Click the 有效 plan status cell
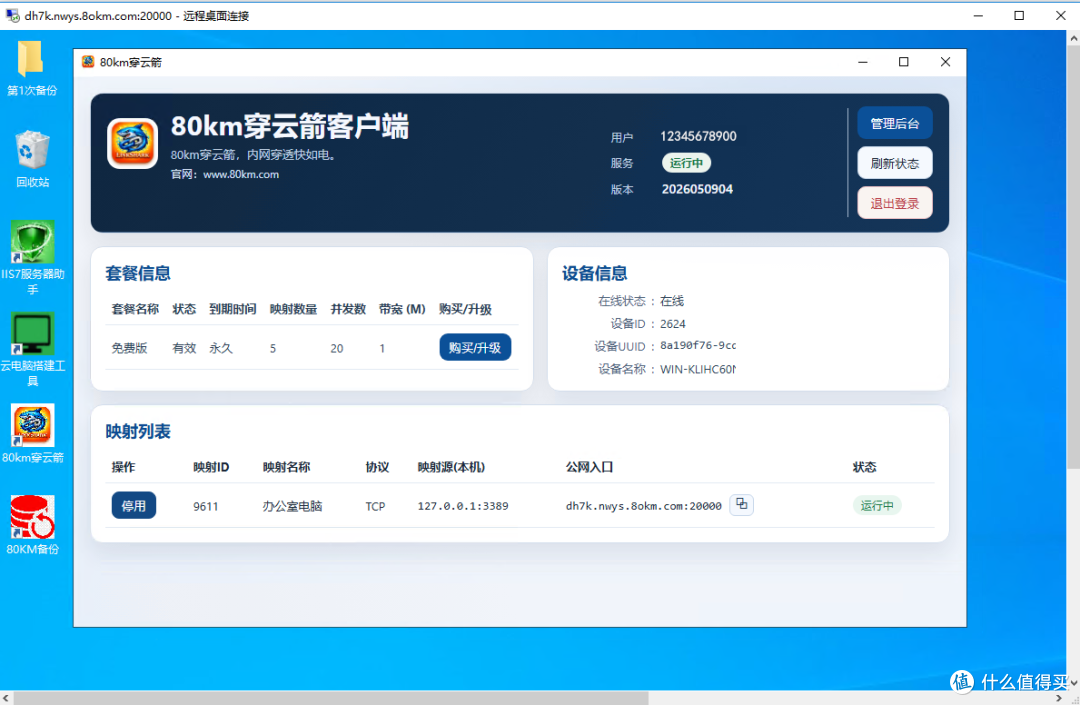Viewport: 1080px width, 705px height. tap(184, 348)
